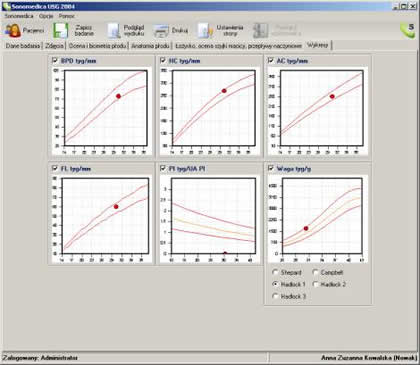Open the Pacjenci patients icon
This screenshot has width=420, height=365.
[13, 31]
